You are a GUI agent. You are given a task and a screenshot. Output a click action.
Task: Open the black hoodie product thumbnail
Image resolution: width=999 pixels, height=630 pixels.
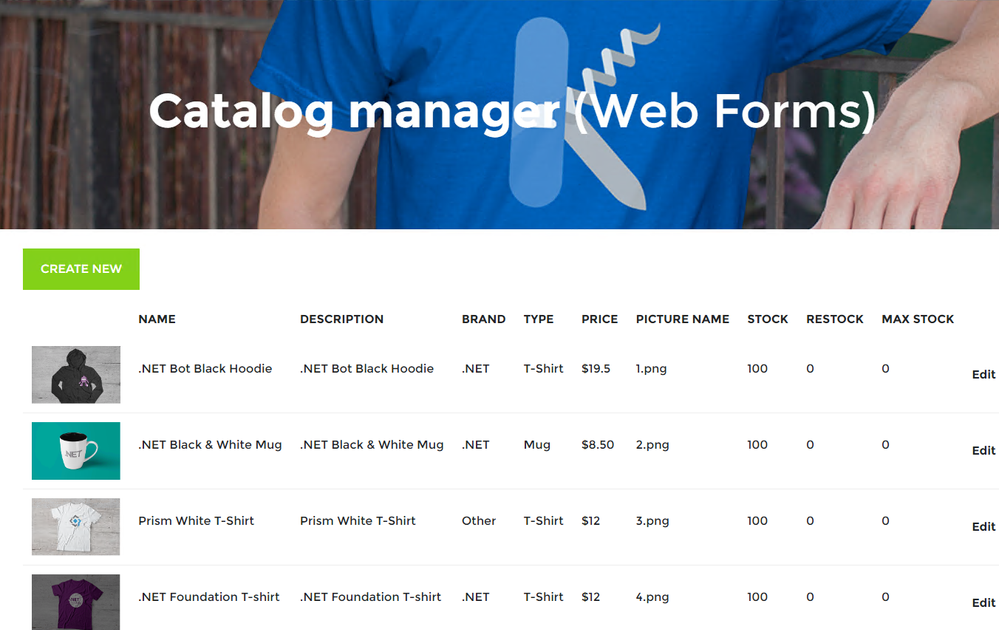pos(76,375)
